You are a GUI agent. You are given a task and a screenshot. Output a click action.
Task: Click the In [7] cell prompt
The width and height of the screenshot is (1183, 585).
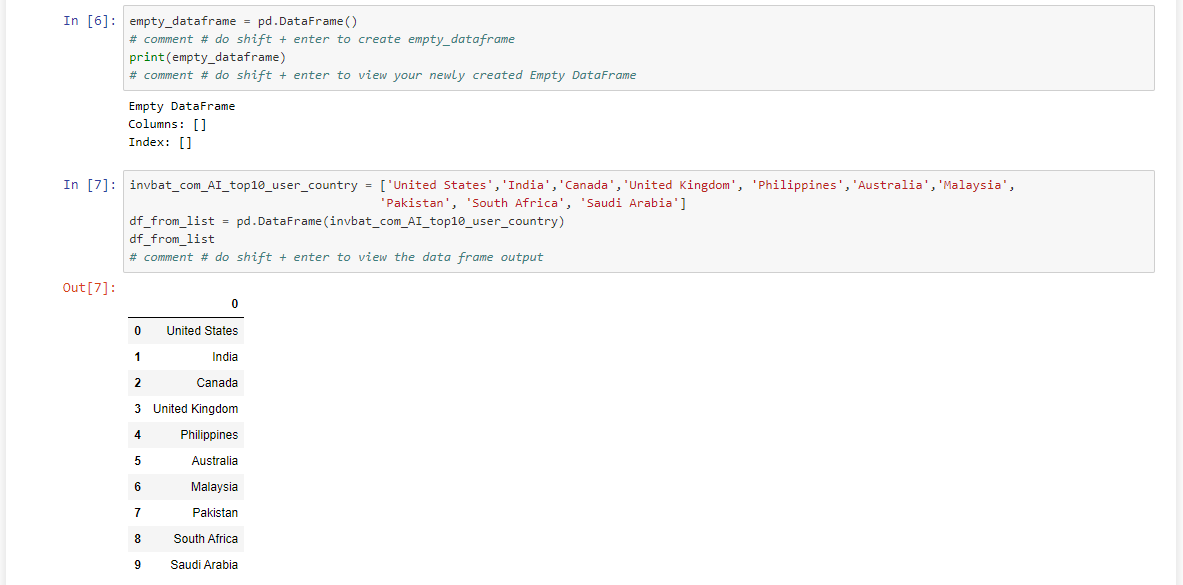coord(90,185)
